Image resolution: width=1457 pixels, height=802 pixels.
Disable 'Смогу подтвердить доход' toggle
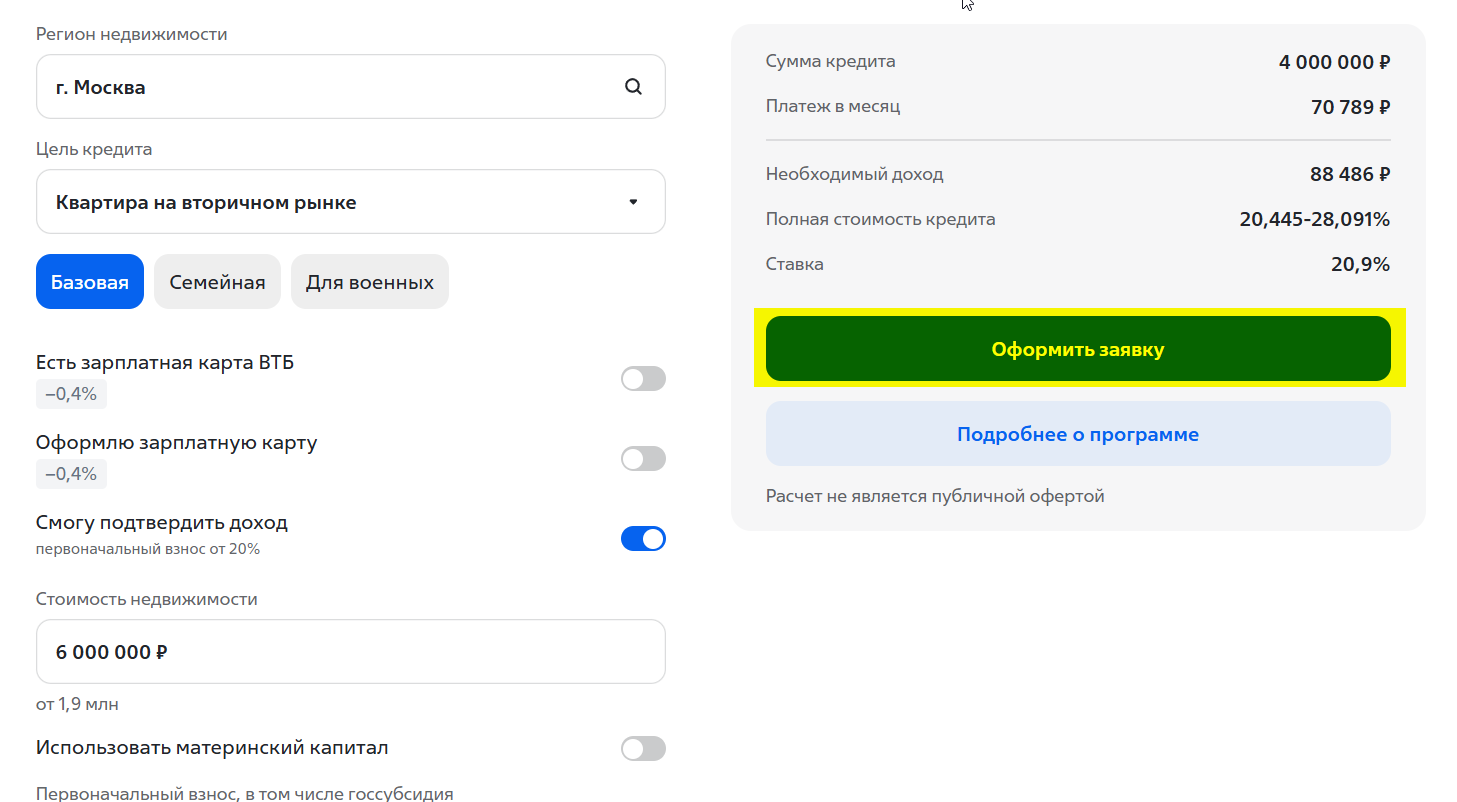coord(643,539)
